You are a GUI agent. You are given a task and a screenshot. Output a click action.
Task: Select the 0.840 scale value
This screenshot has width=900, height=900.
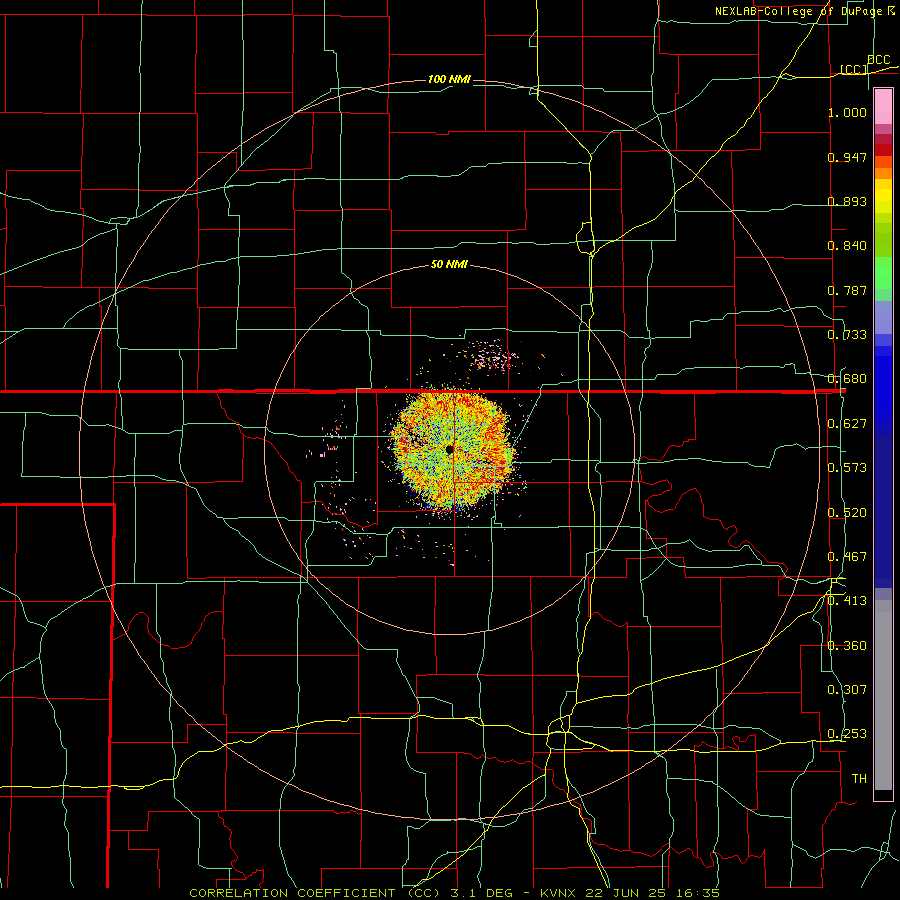click(x=847, y=246)
